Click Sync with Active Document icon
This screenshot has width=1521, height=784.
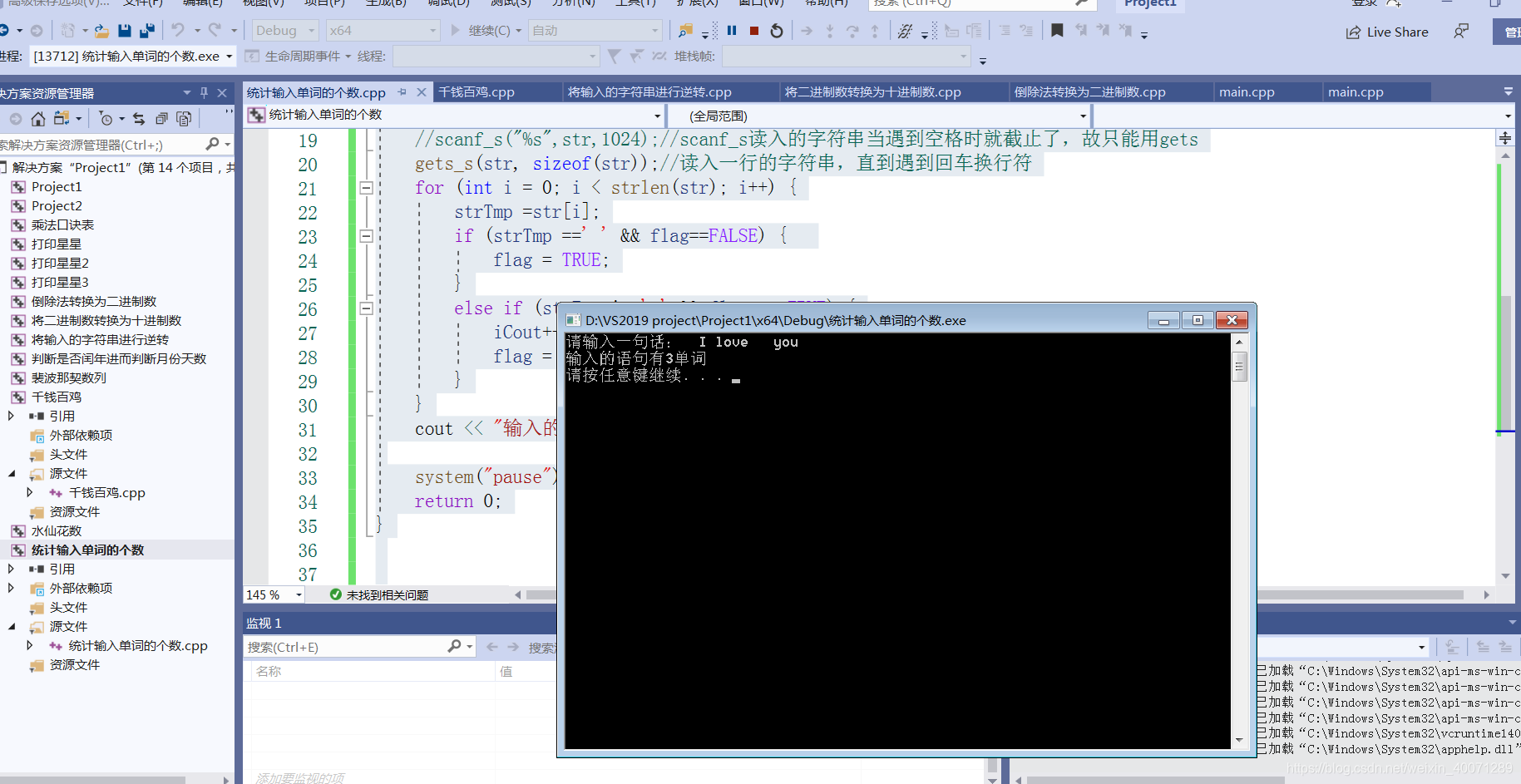(x=139, y=119)
